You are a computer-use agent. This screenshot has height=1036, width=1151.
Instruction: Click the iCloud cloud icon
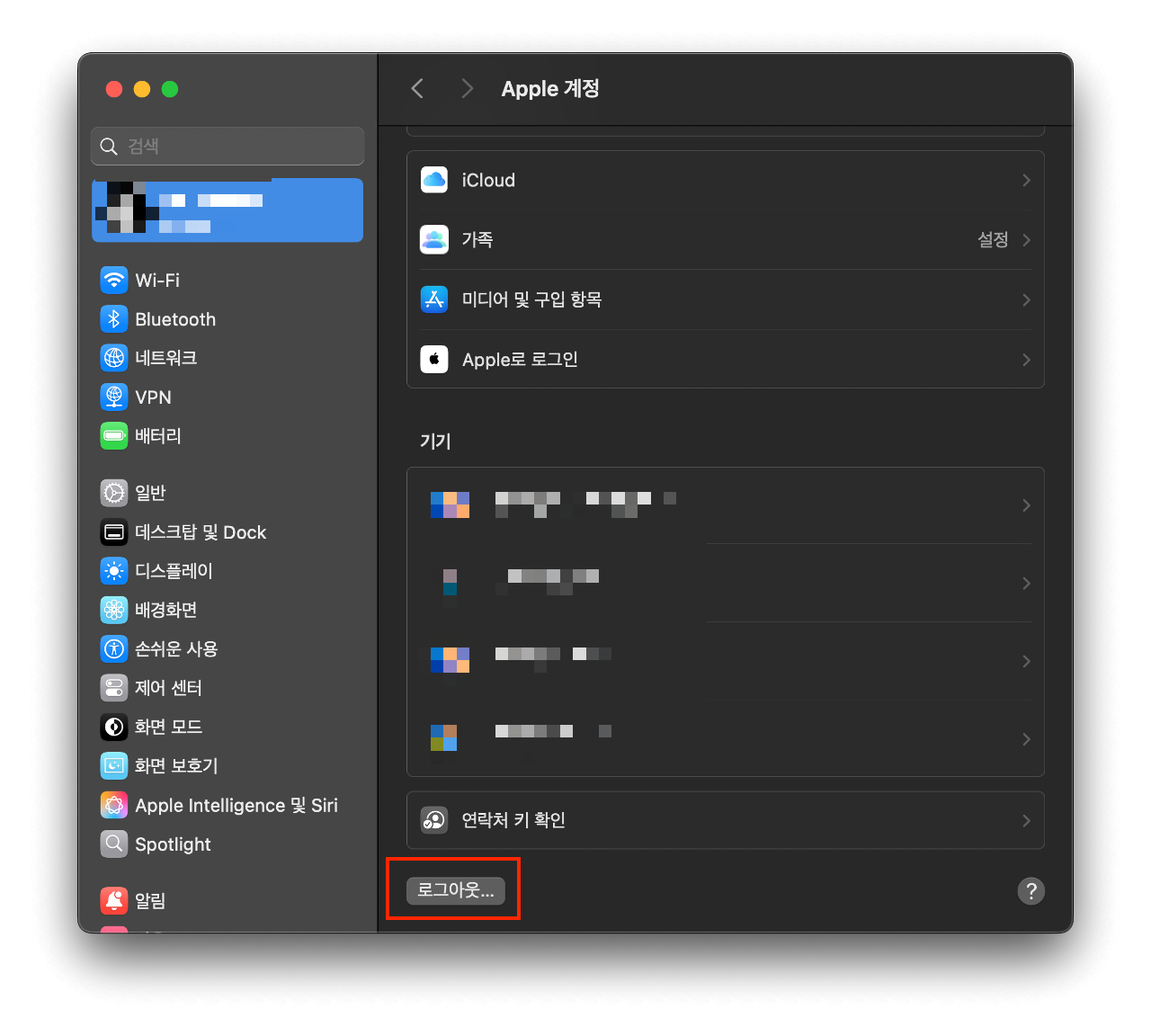434,180
